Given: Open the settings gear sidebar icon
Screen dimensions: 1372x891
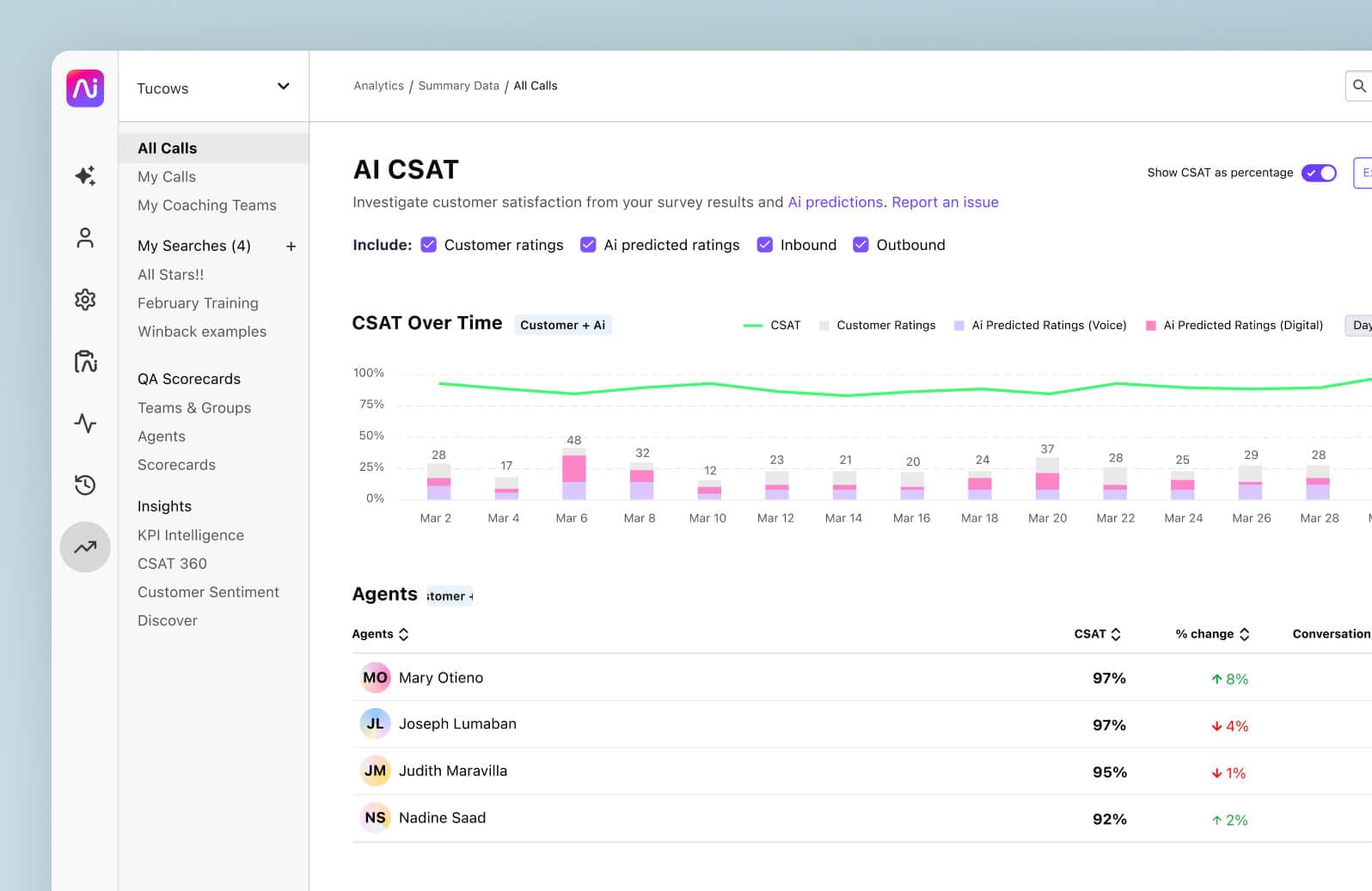Looking at the screenshot, I should [x=85, y=300].
